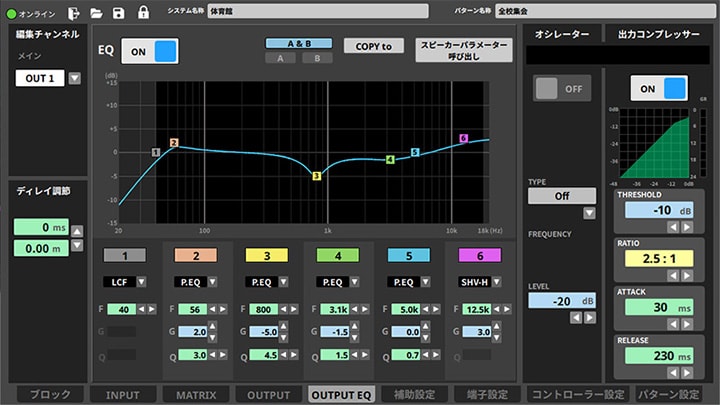Disable the output compressor ON switch
720x405 pixels.
pyautogui.click(x=659, y=88)
